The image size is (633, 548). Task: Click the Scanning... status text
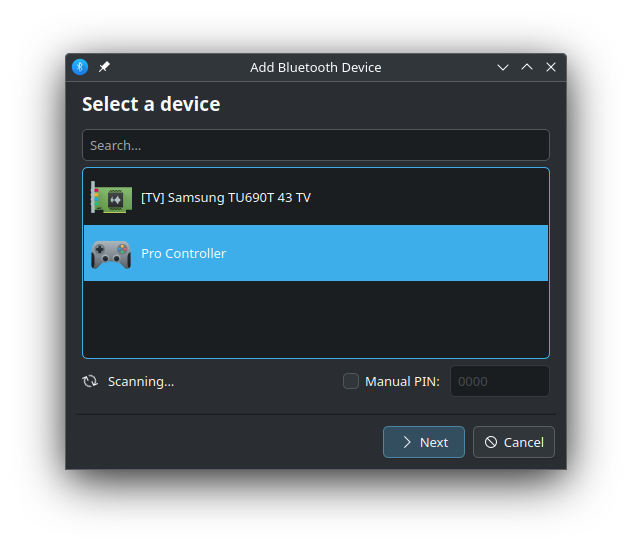(141, 382)
